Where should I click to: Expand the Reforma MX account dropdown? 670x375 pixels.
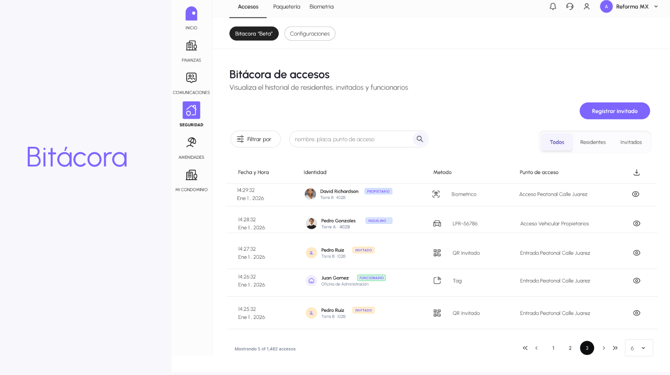(656, 6)
